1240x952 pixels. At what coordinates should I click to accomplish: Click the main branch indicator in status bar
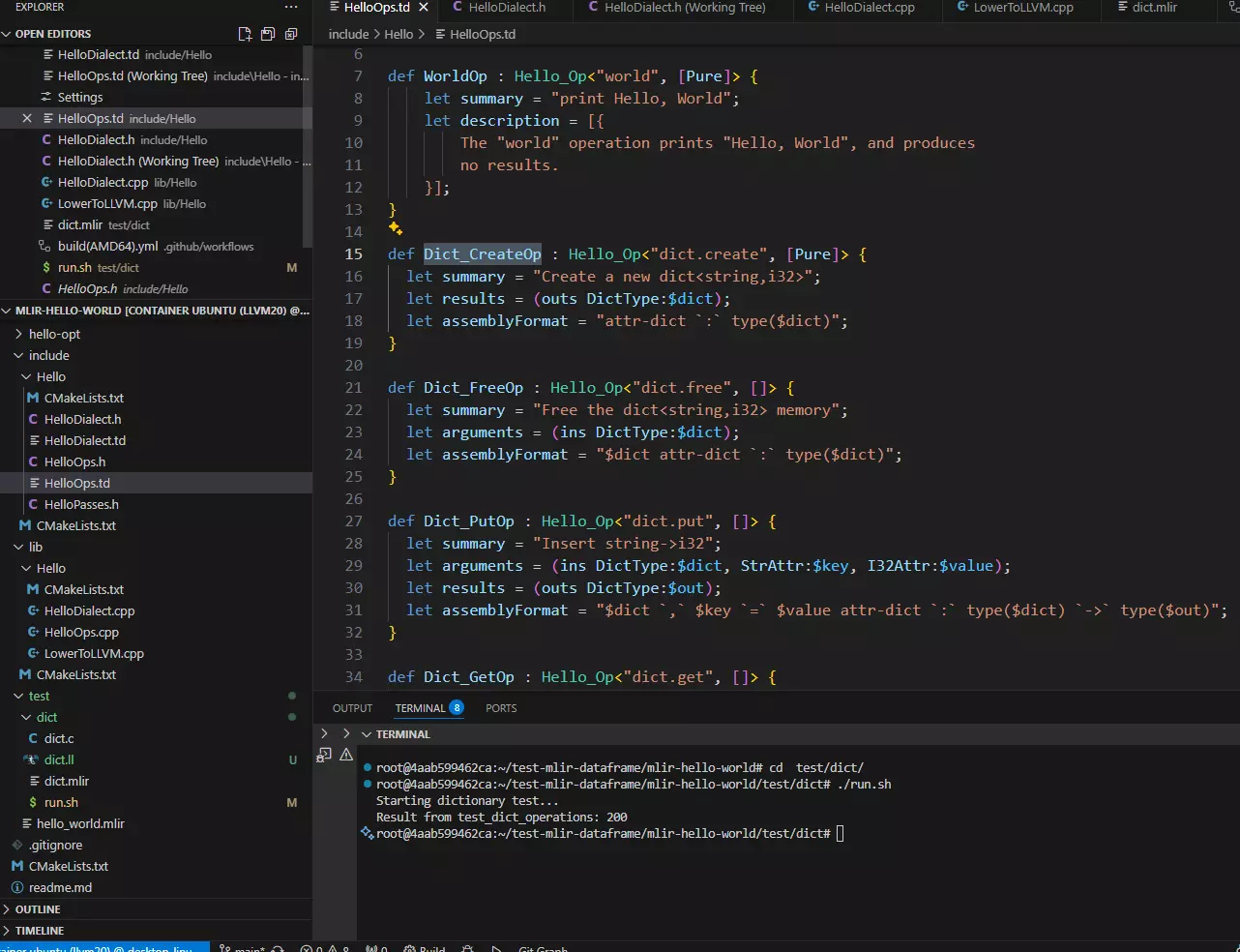(x=243, y=948)
